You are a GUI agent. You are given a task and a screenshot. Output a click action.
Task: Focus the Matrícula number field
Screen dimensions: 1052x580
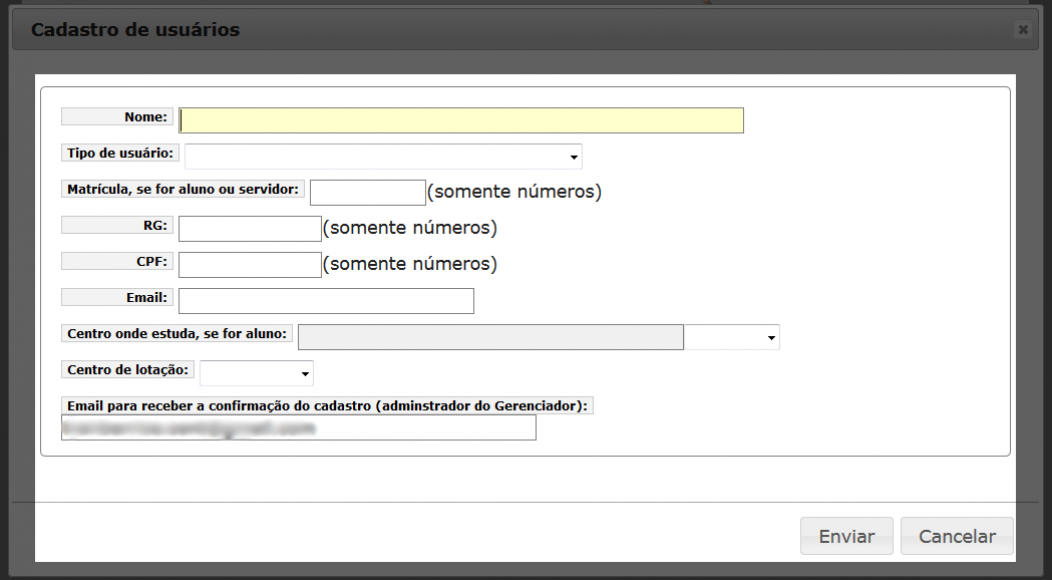click(367, 192)
